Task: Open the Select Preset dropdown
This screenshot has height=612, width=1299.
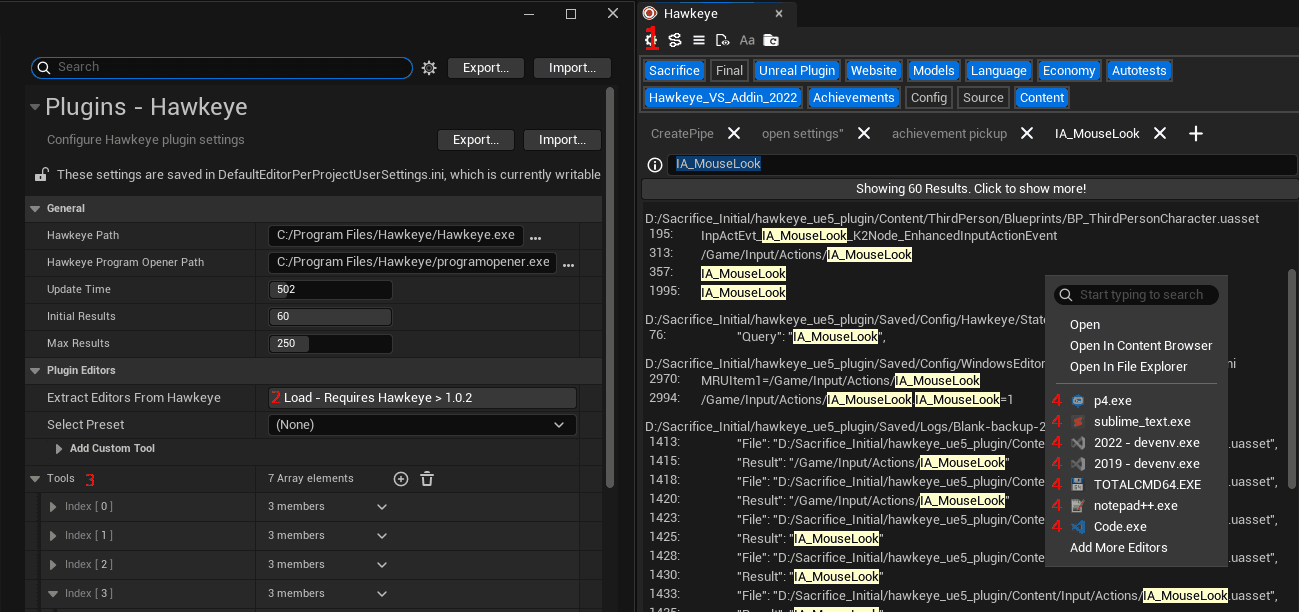Action: (421, 424)
